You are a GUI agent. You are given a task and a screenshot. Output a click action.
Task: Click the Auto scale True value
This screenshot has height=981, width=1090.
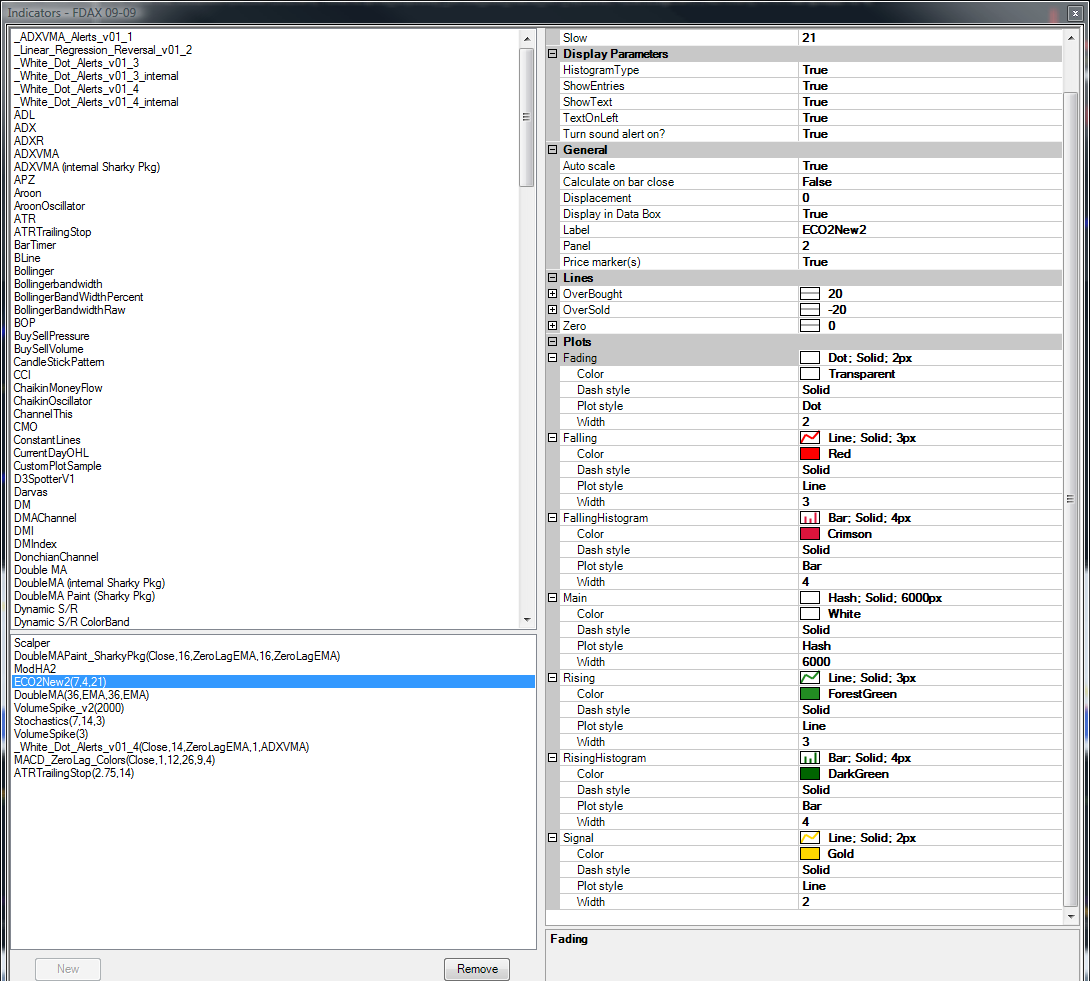click(x=930, y=165)
